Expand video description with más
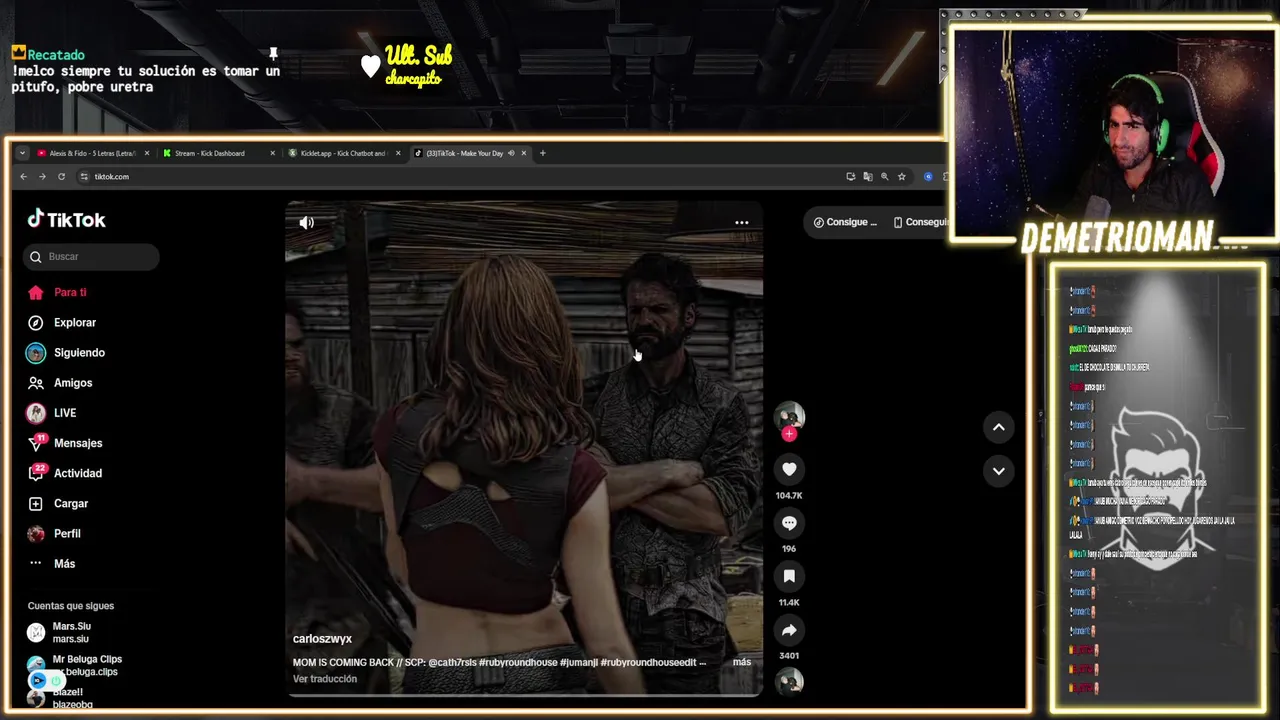The width and height of the screenshot is (1280, 720). tap(741, 662)
